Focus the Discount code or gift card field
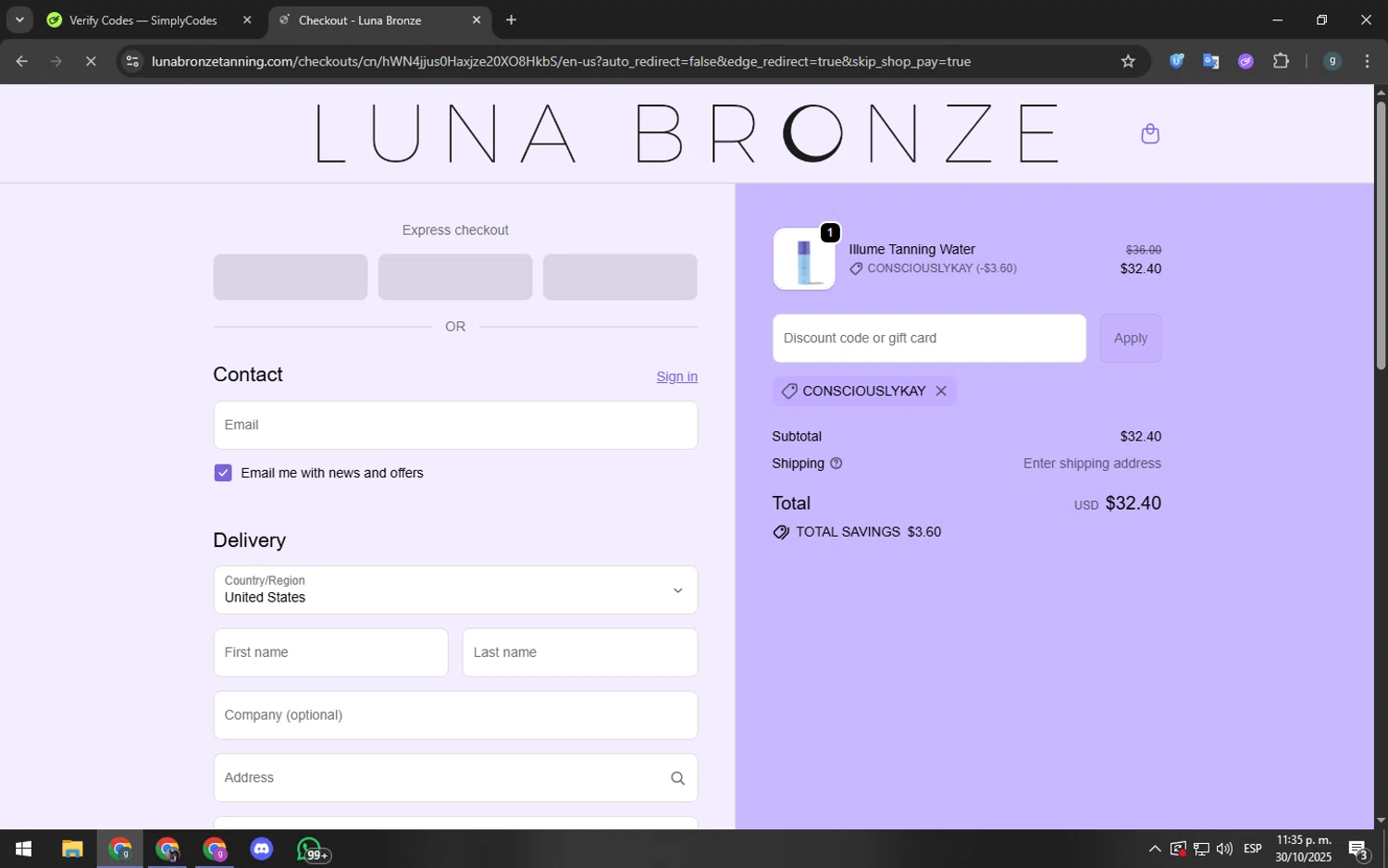The image size is (1388, 868). click(929, 338)
